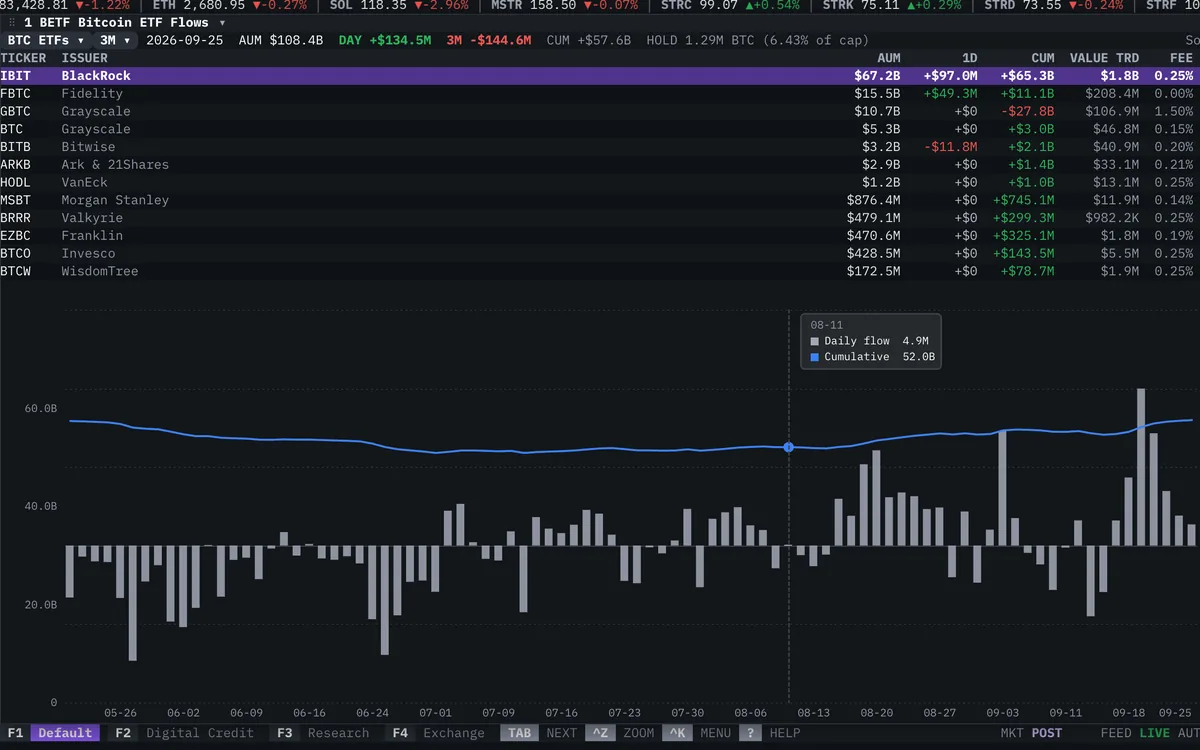Click the blue Cumulative legend swatch

[814, 357]
